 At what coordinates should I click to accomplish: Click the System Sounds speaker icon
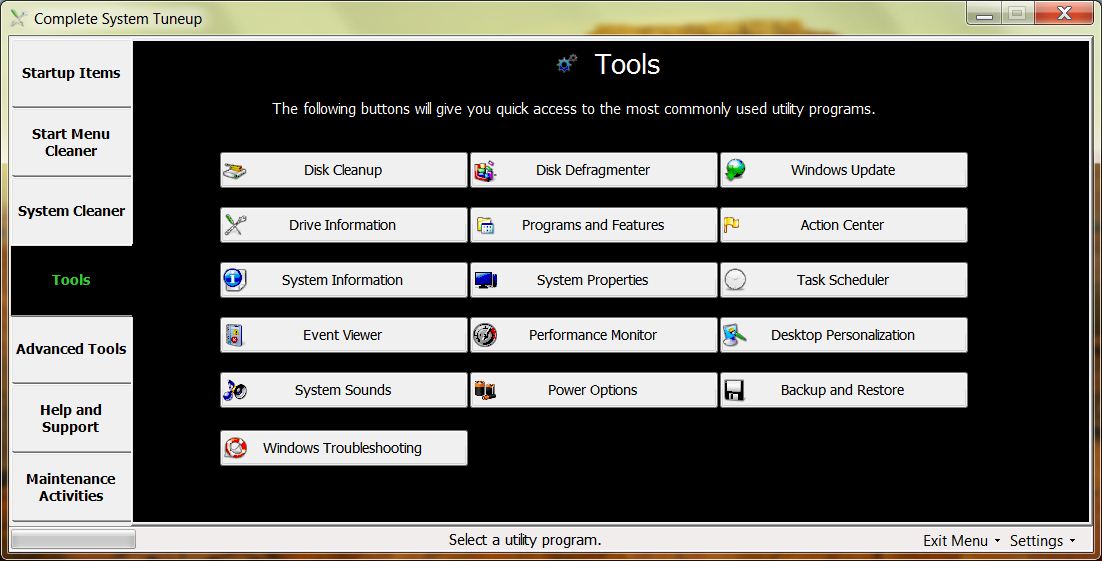(235, 390)
